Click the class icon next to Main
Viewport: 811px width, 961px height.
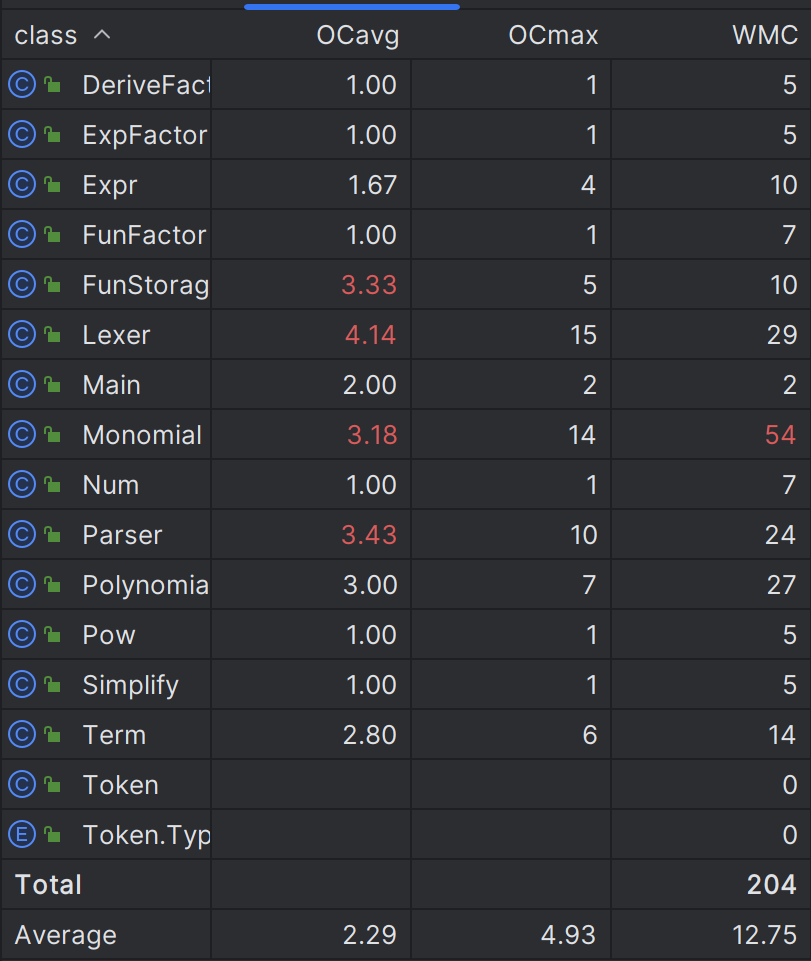22,385
